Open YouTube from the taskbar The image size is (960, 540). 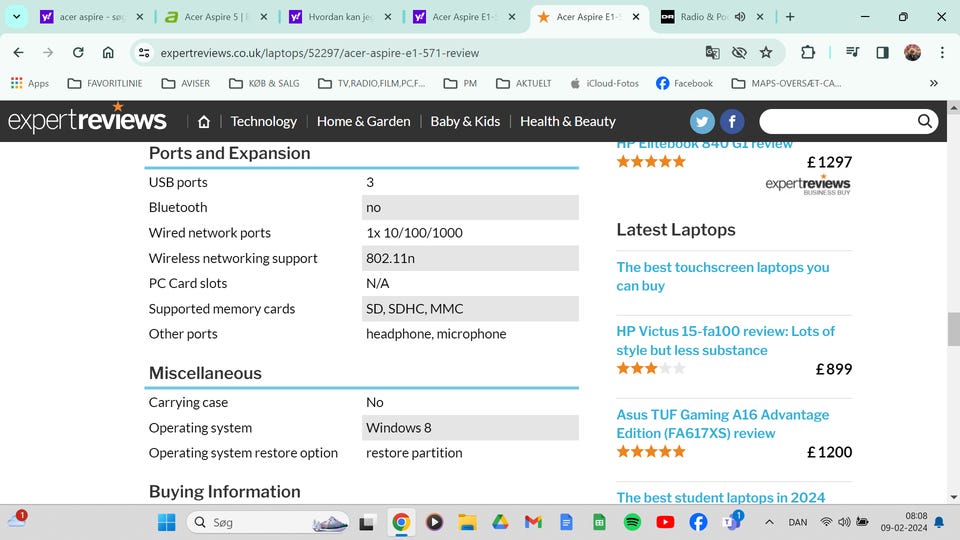(x=665, y=522)
